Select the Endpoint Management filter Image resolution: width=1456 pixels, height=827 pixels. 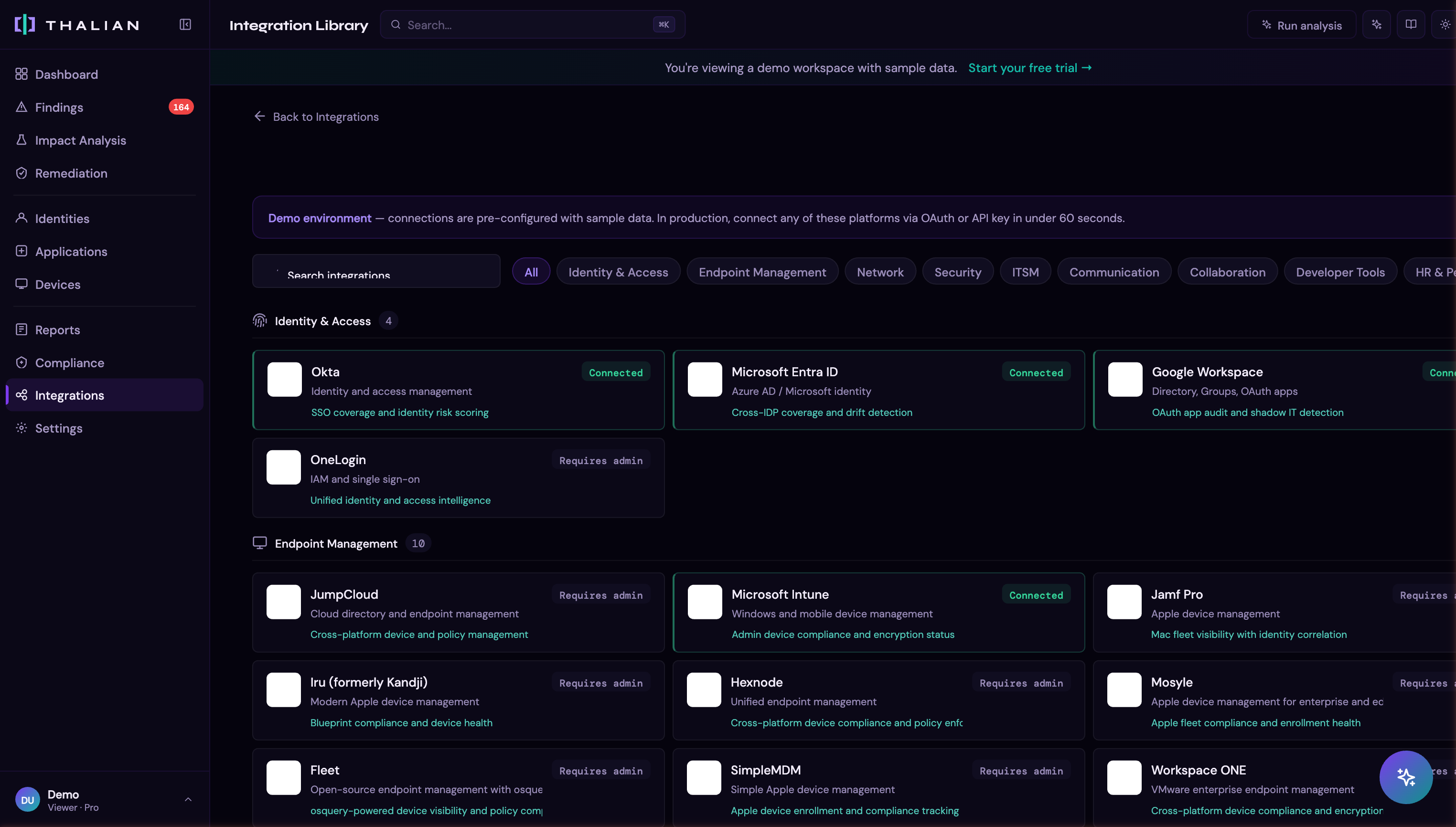(762, 272)
